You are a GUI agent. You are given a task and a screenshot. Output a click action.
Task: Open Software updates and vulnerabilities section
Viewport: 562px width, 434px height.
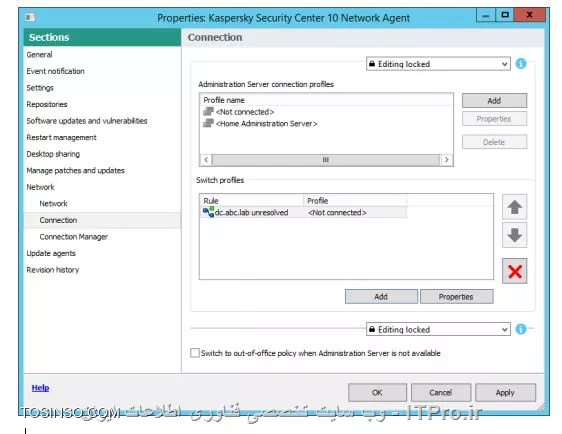(87, 121)
